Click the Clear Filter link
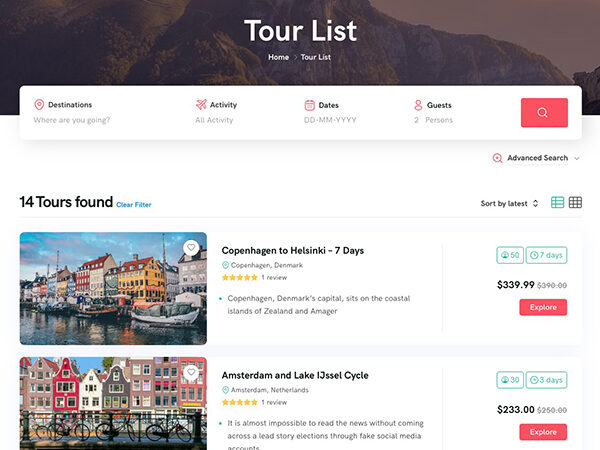The height and width of the screenshot is (450, 600). point(134,205)
